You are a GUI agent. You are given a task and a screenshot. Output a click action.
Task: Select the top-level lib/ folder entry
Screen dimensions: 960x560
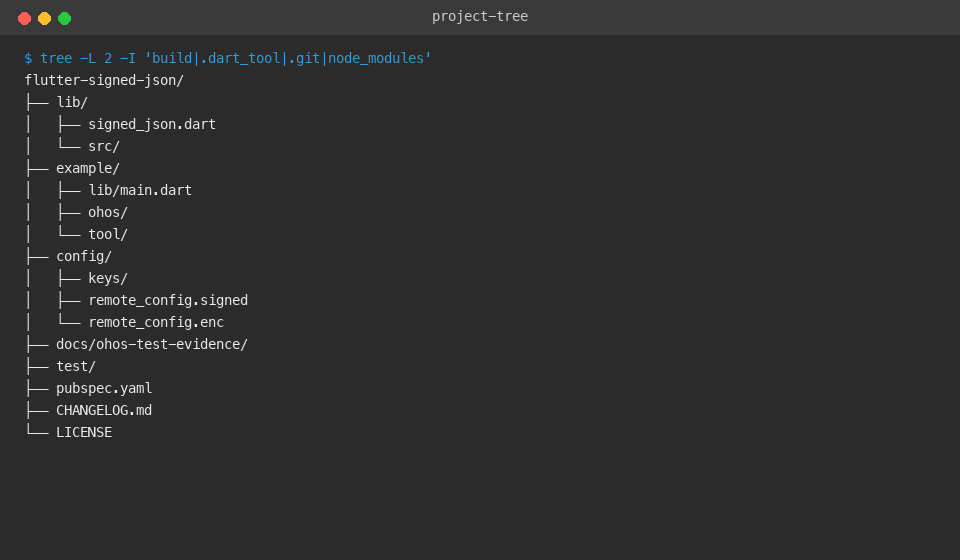pos(72,102)
